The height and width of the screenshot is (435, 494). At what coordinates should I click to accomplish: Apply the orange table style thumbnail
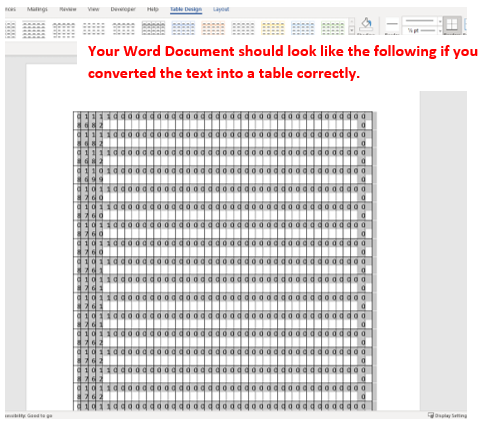click(x=213, y=28)
